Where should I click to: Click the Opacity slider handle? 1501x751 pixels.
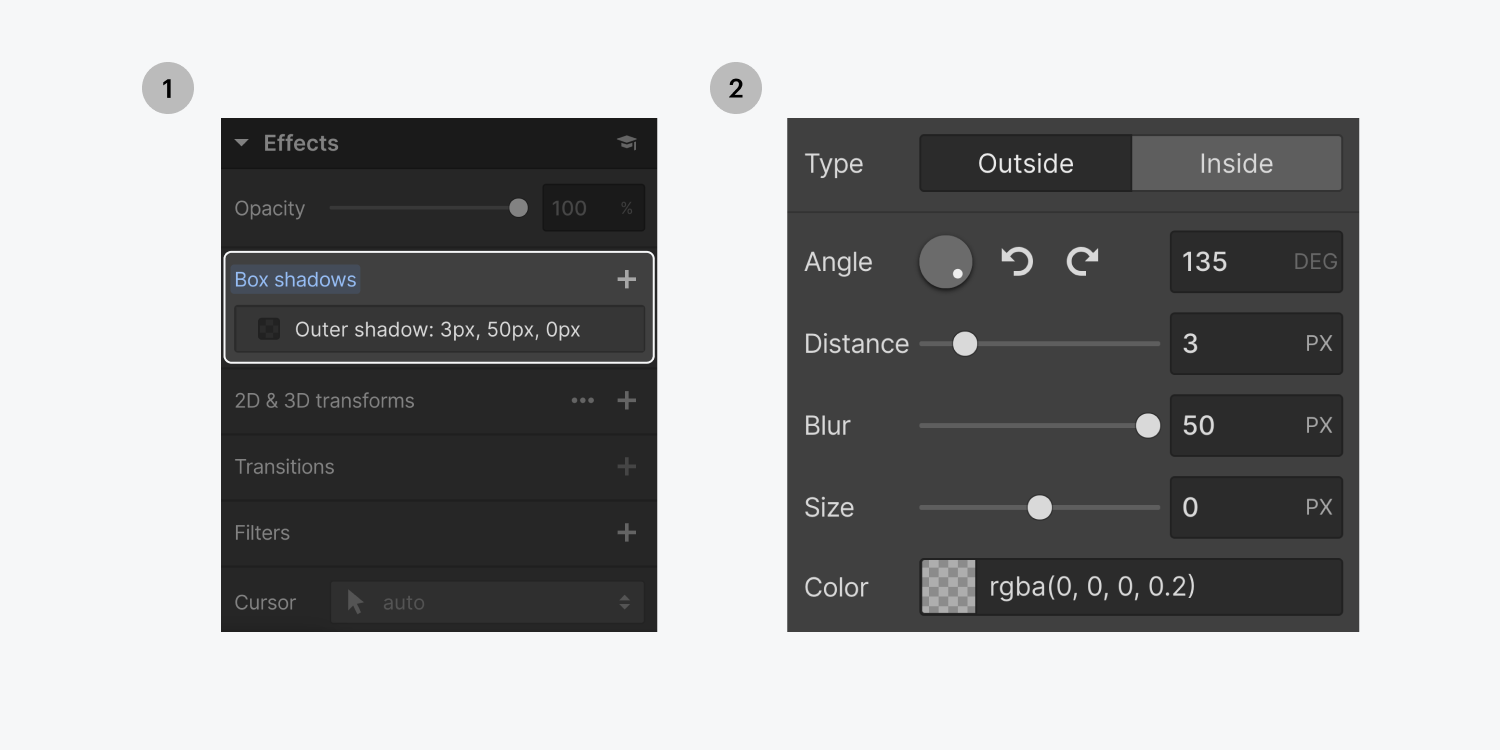pyautogui.click(x=518, y=208)
